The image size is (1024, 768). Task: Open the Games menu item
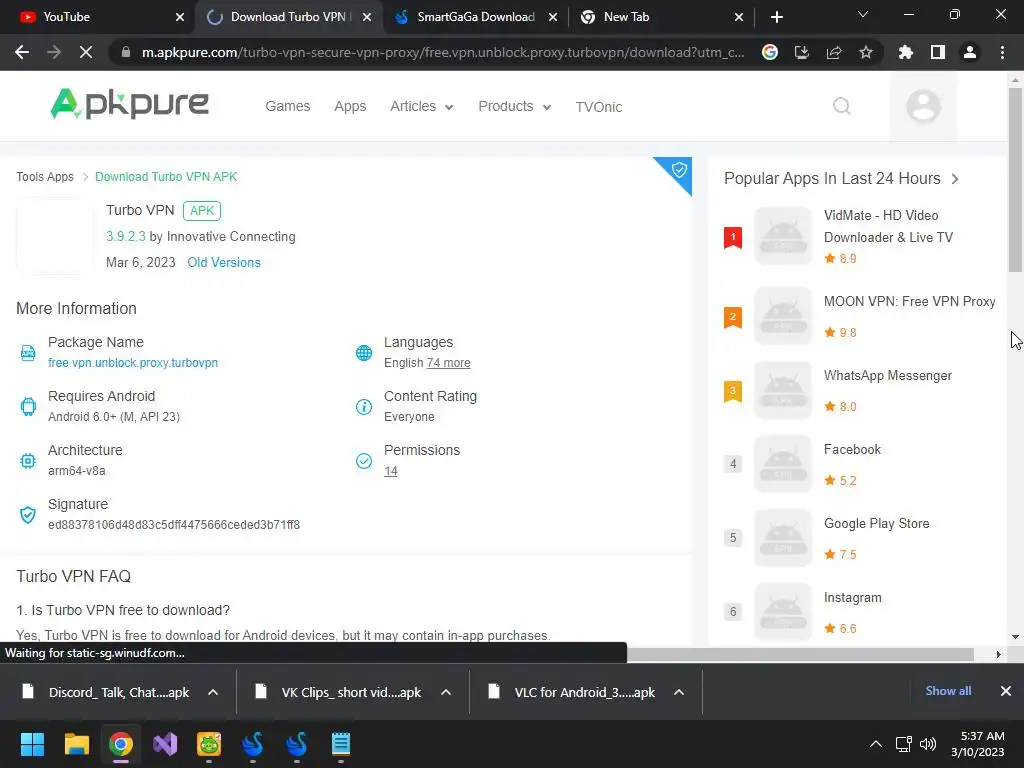(x=287, y=106)
